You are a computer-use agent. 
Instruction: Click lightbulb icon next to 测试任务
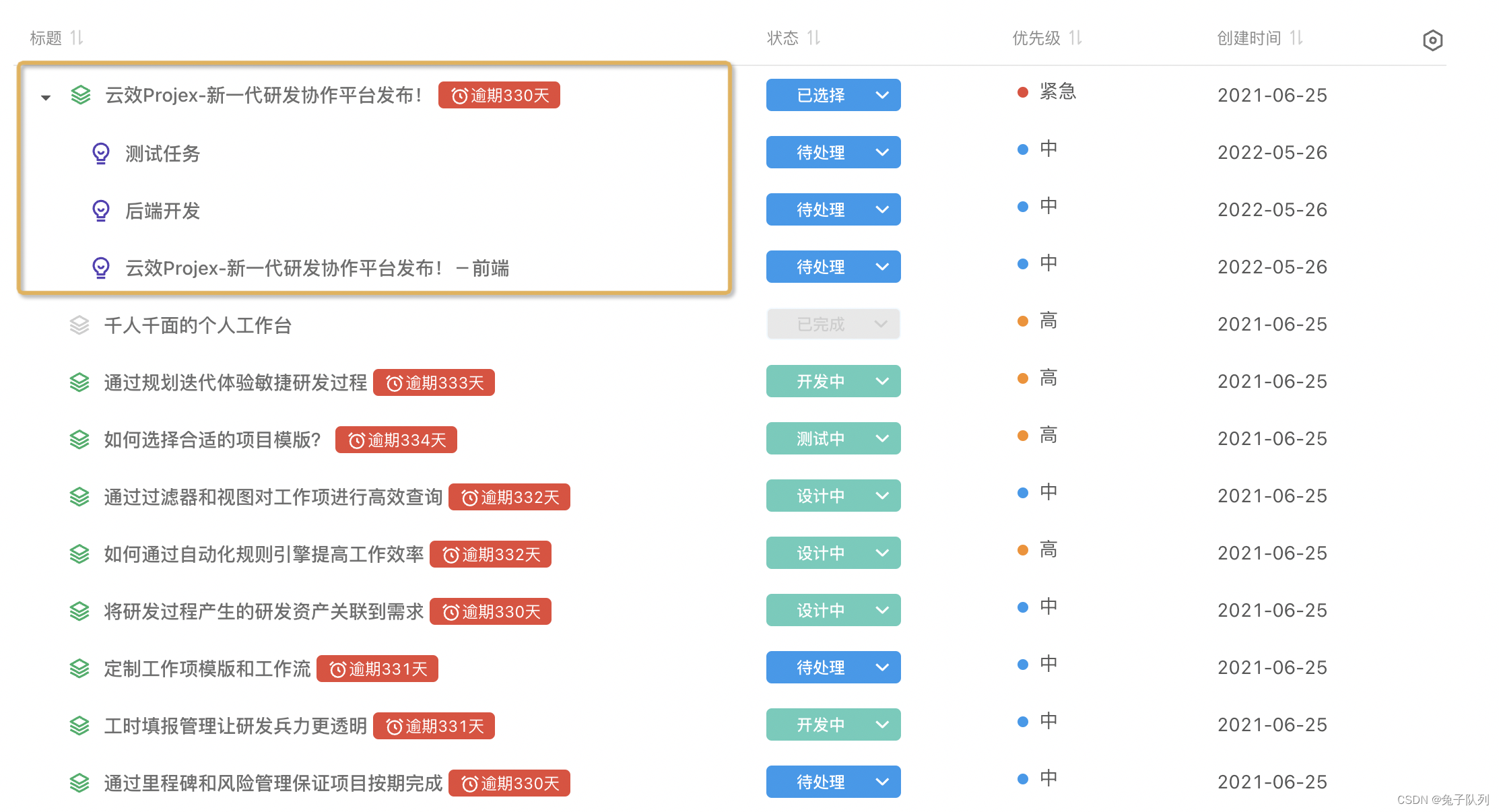101,154
